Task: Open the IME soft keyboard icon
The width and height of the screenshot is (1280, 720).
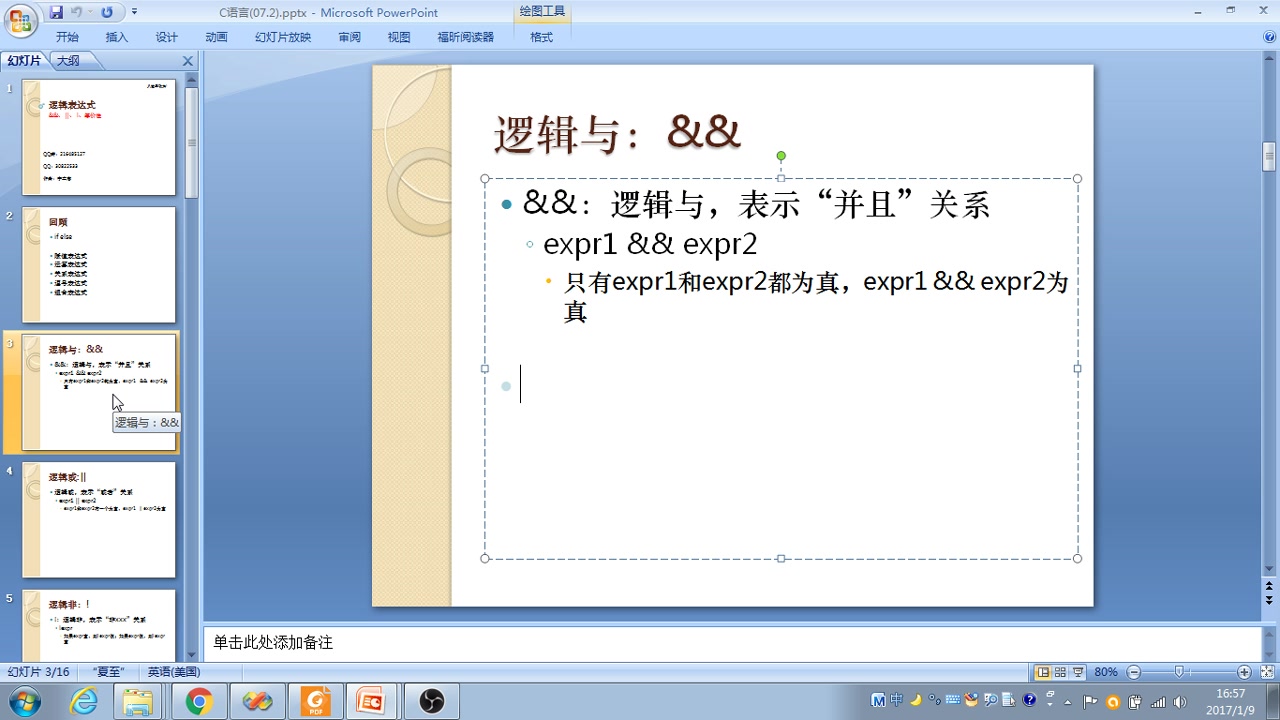Action: coord(952,701)
